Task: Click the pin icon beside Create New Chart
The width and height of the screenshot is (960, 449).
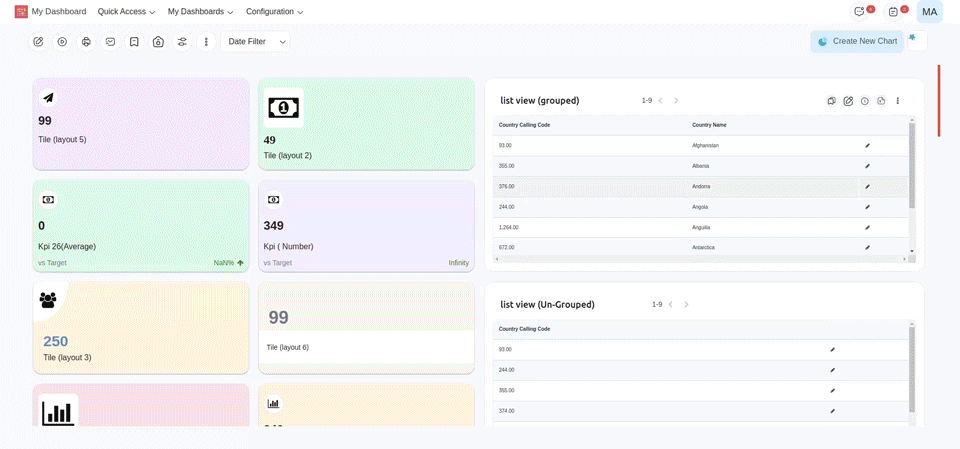Action: tap(912, 38)
